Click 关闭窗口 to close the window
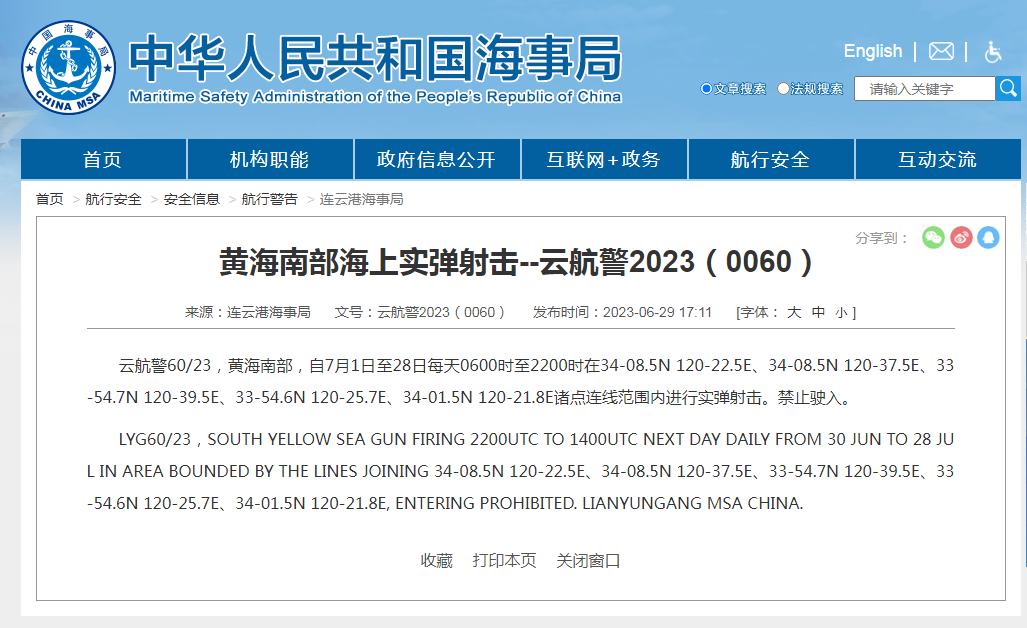Viewport: 1027px width, 628px height. click(x=588, y=561)
